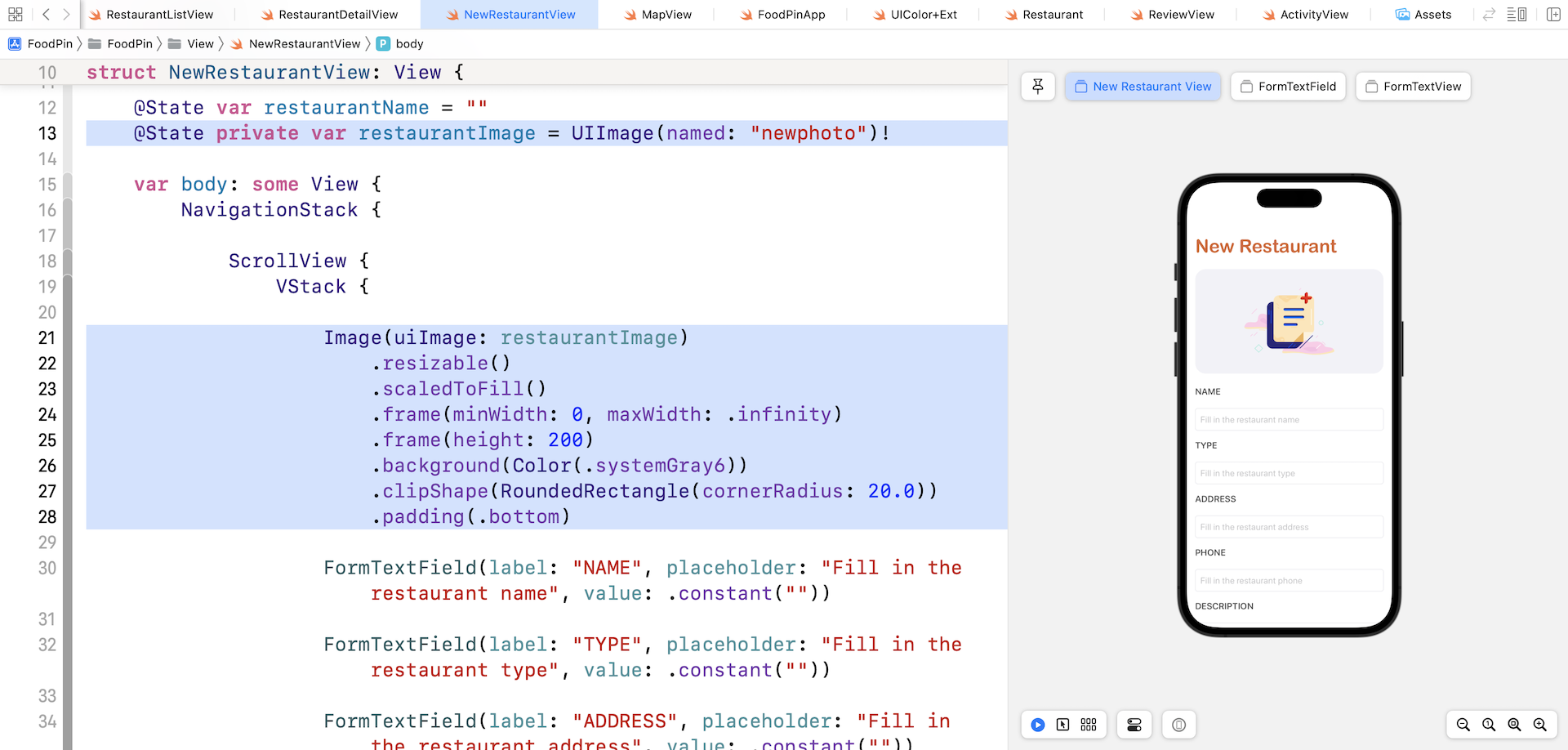Go back to previous file
Viewport: 1568px width, 750px height.
click(x=46, y=15)
